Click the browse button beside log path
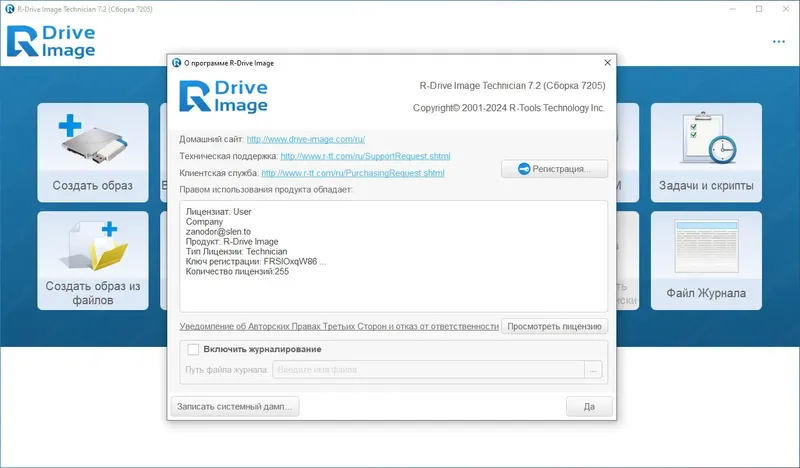This screenshot has width=800, height=468. [x=593, y=370]
